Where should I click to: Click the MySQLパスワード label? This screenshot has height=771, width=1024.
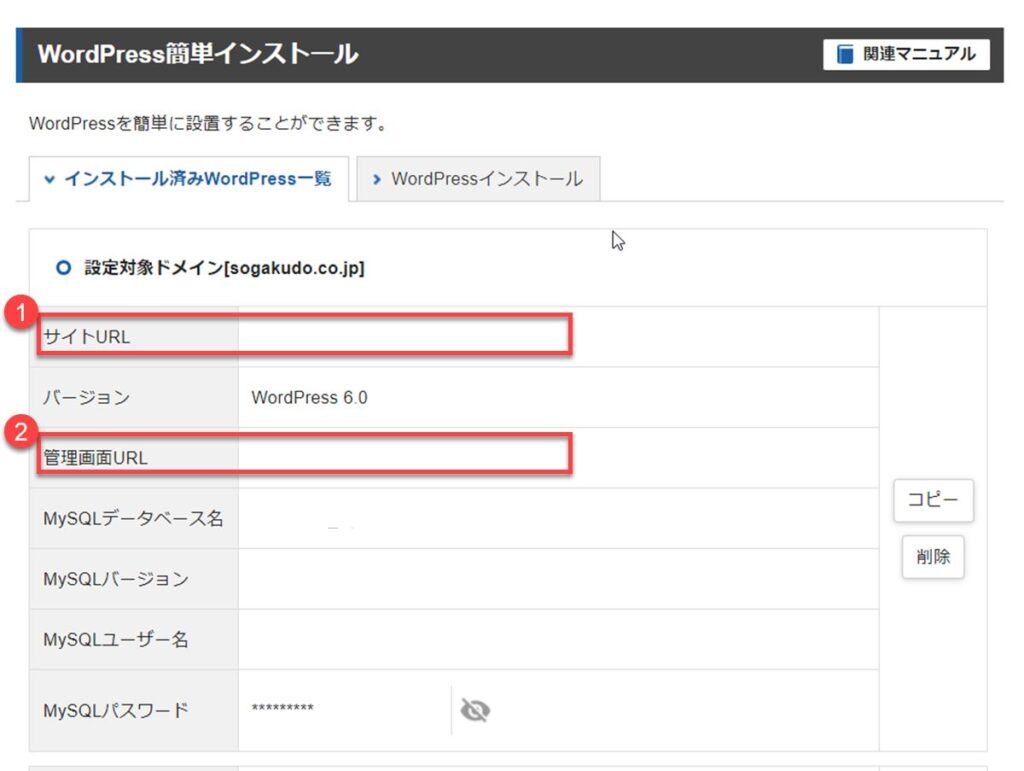(x=116, y=710)
